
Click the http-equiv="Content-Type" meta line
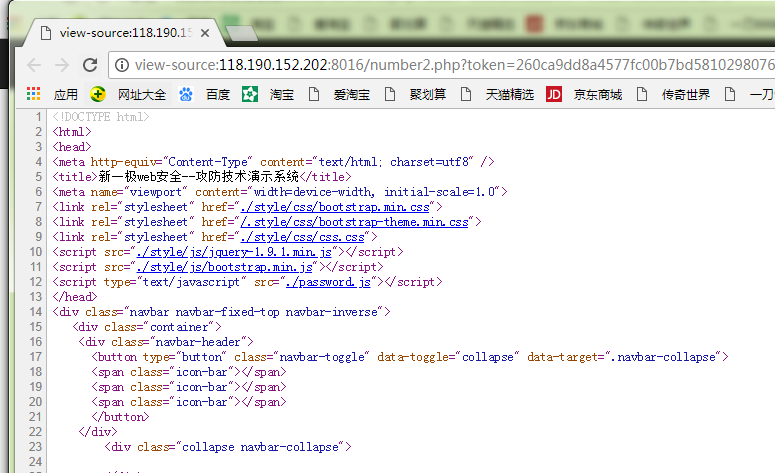point(273,162)
